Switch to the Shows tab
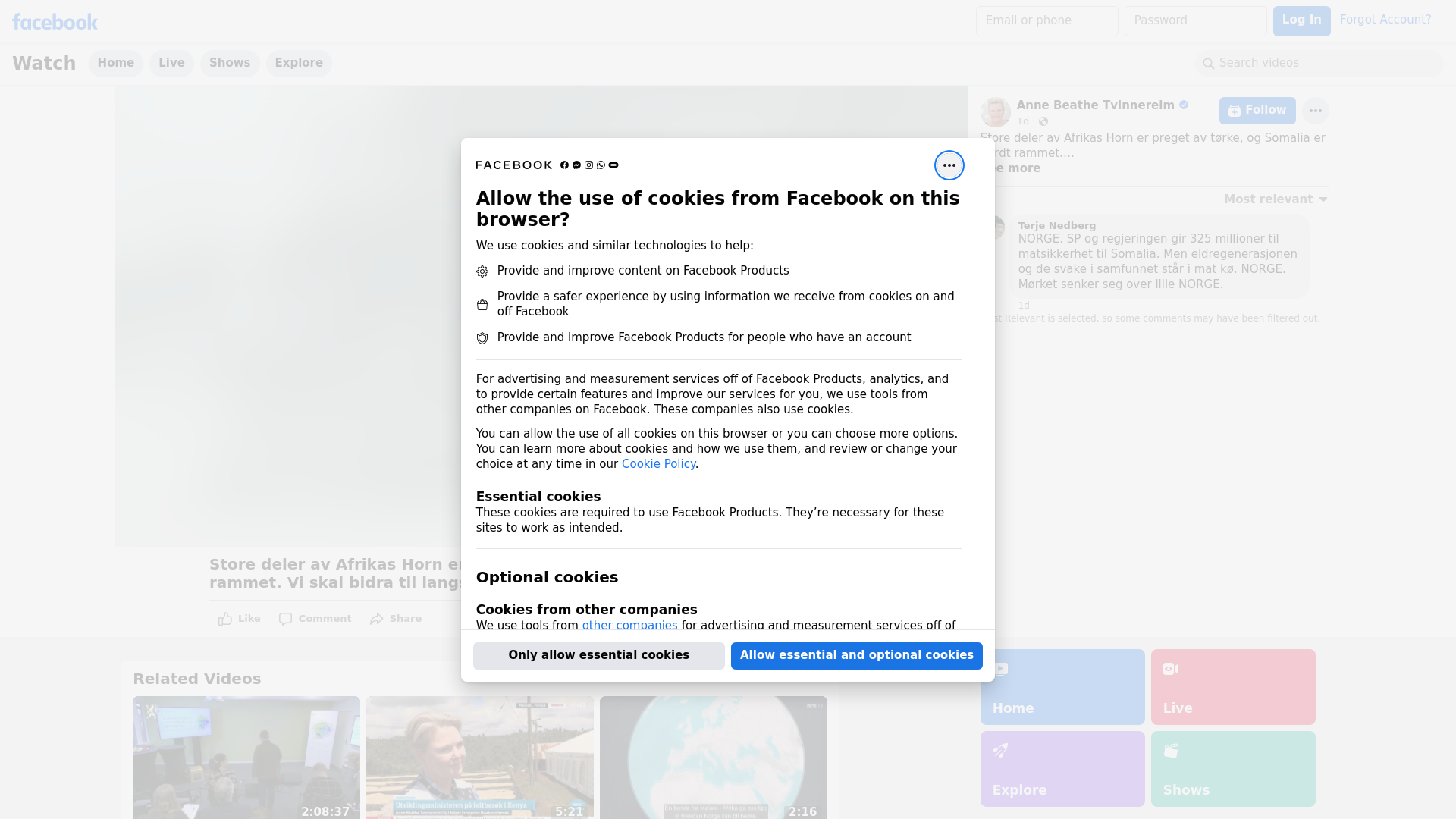1456x819 pixels. click(230, 64)
